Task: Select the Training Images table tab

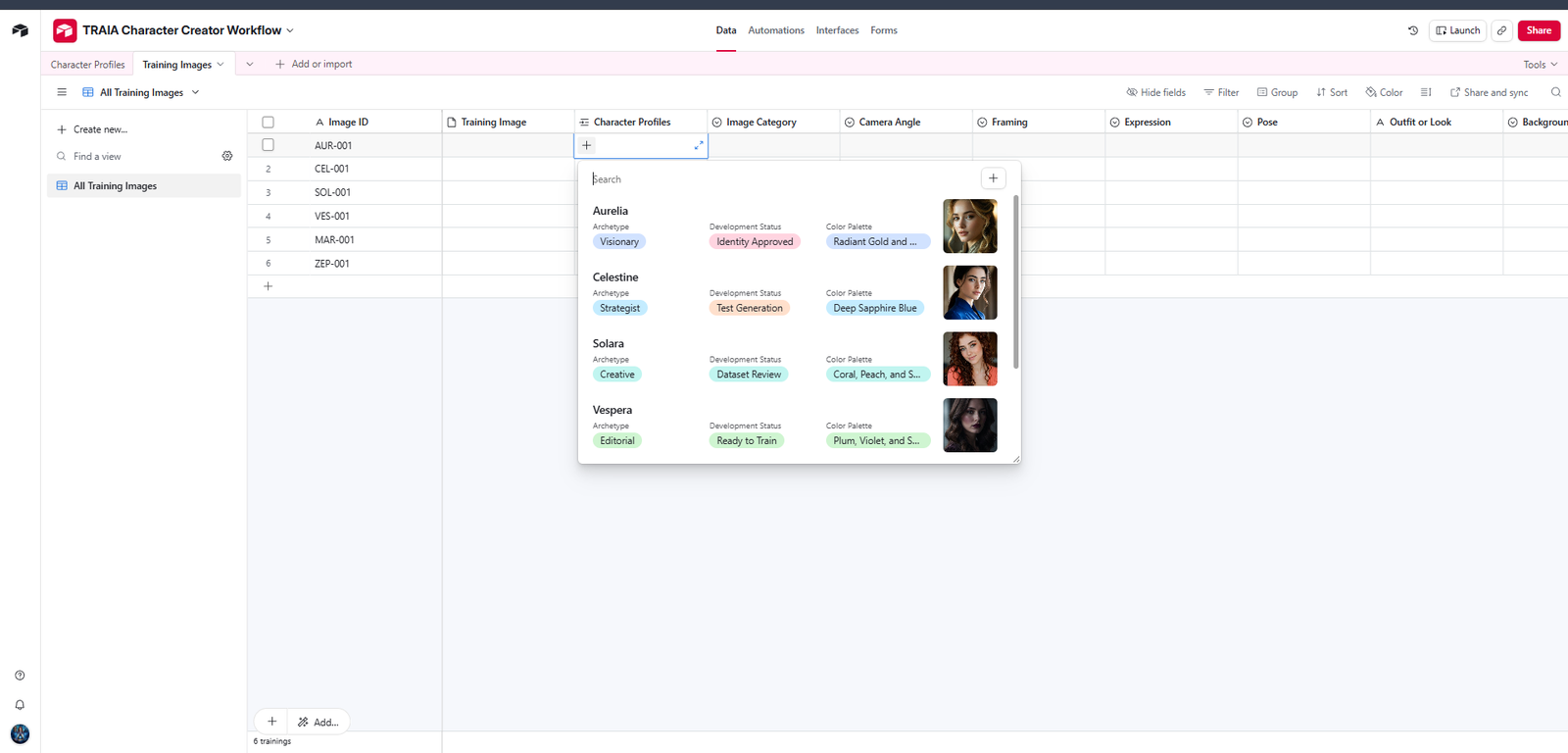Action: coord(176,65)
